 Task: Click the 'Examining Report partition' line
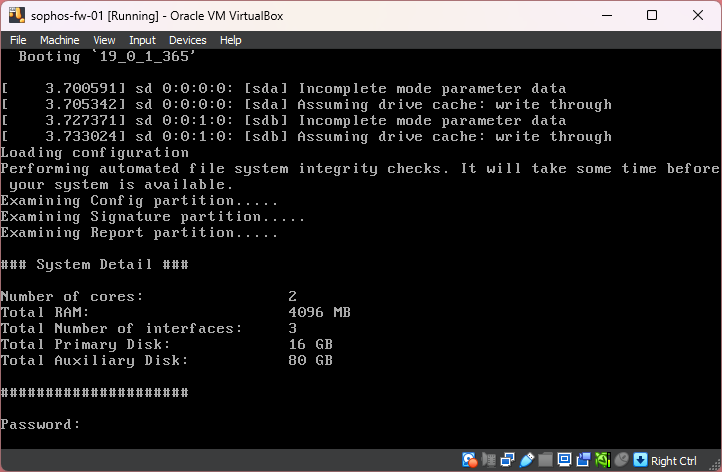139,233
